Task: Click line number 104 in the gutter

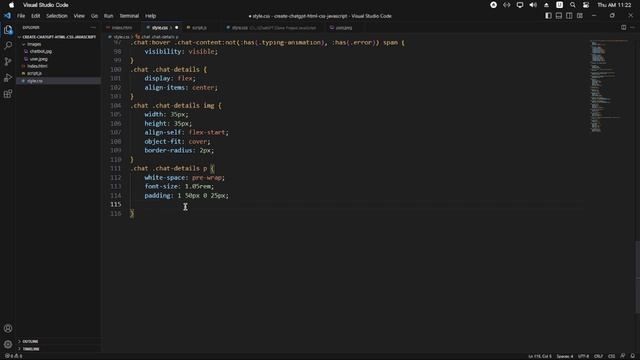Action: pyautogui.click(x=116, y=105)
